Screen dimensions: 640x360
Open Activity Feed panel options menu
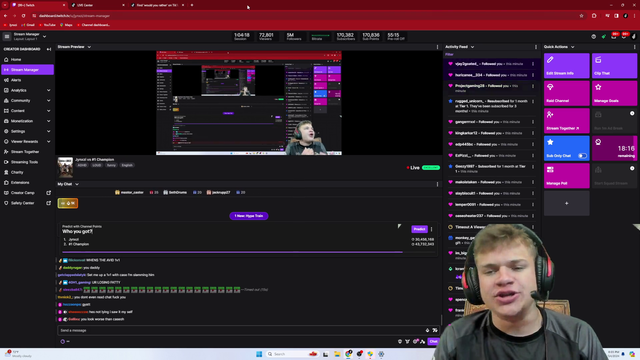coord(536,47)
